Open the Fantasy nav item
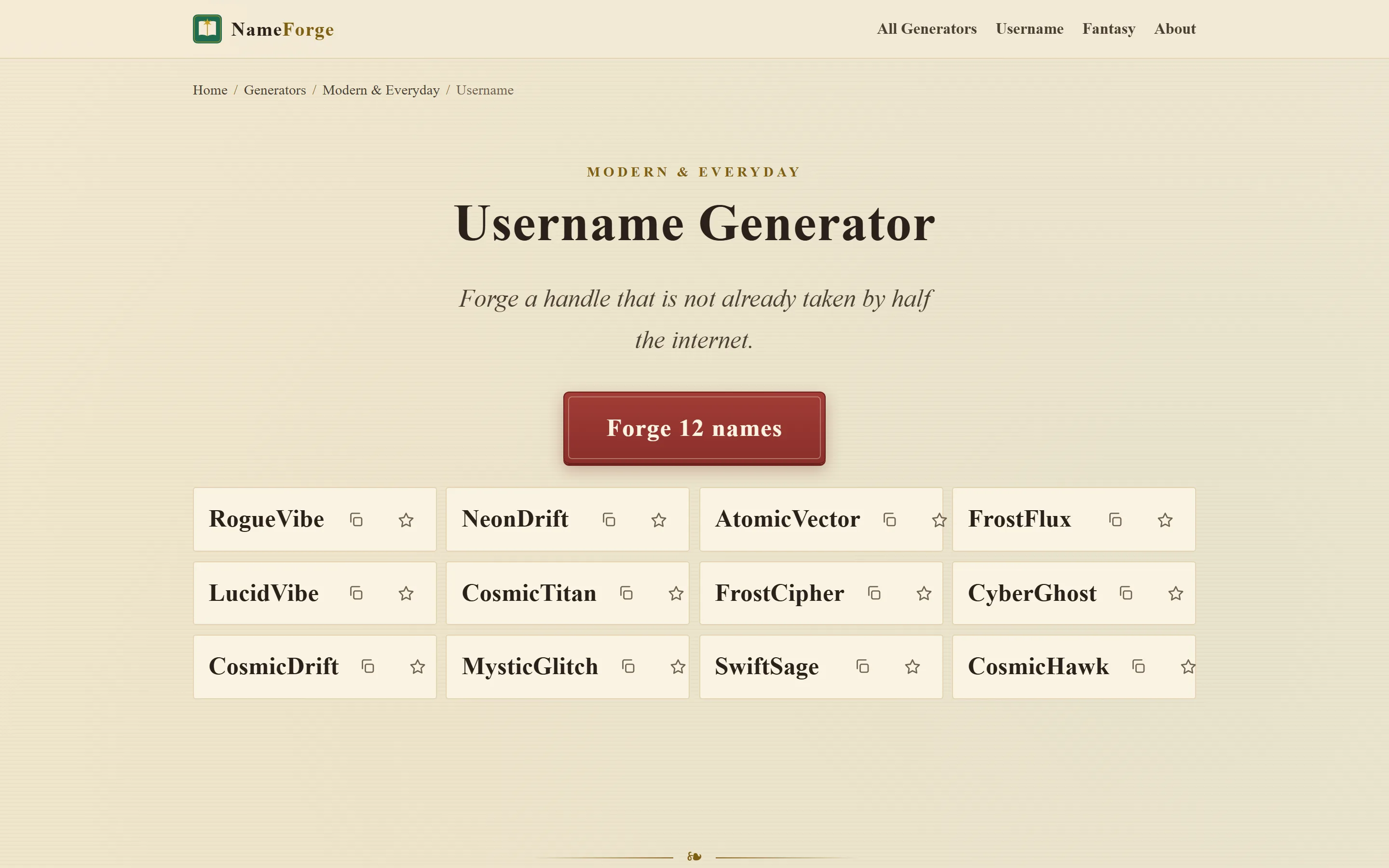This screenshot has height=868, width=1389. click(1108, 29)
